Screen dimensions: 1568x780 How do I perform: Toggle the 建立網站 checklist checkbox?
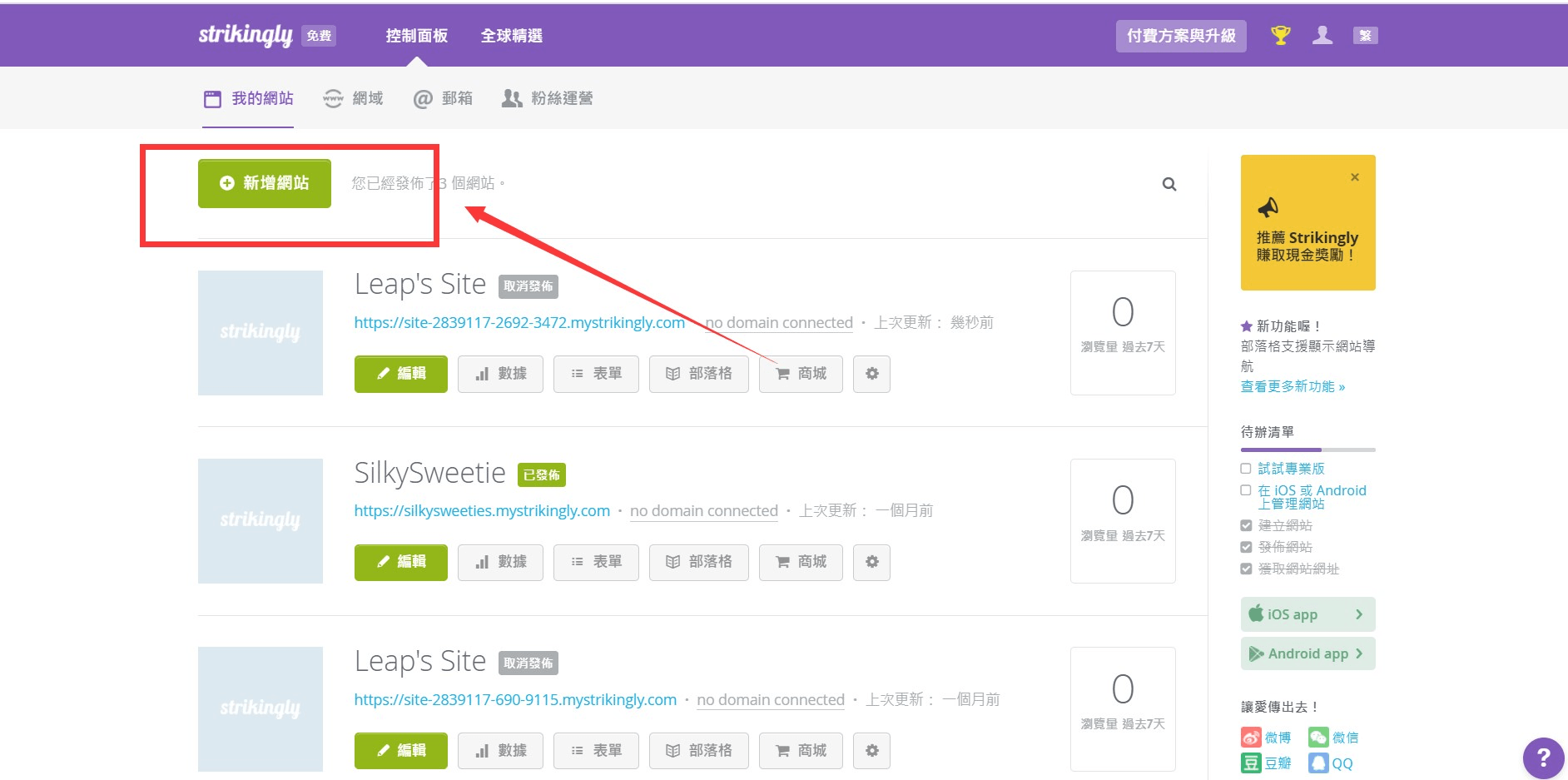1246,525
